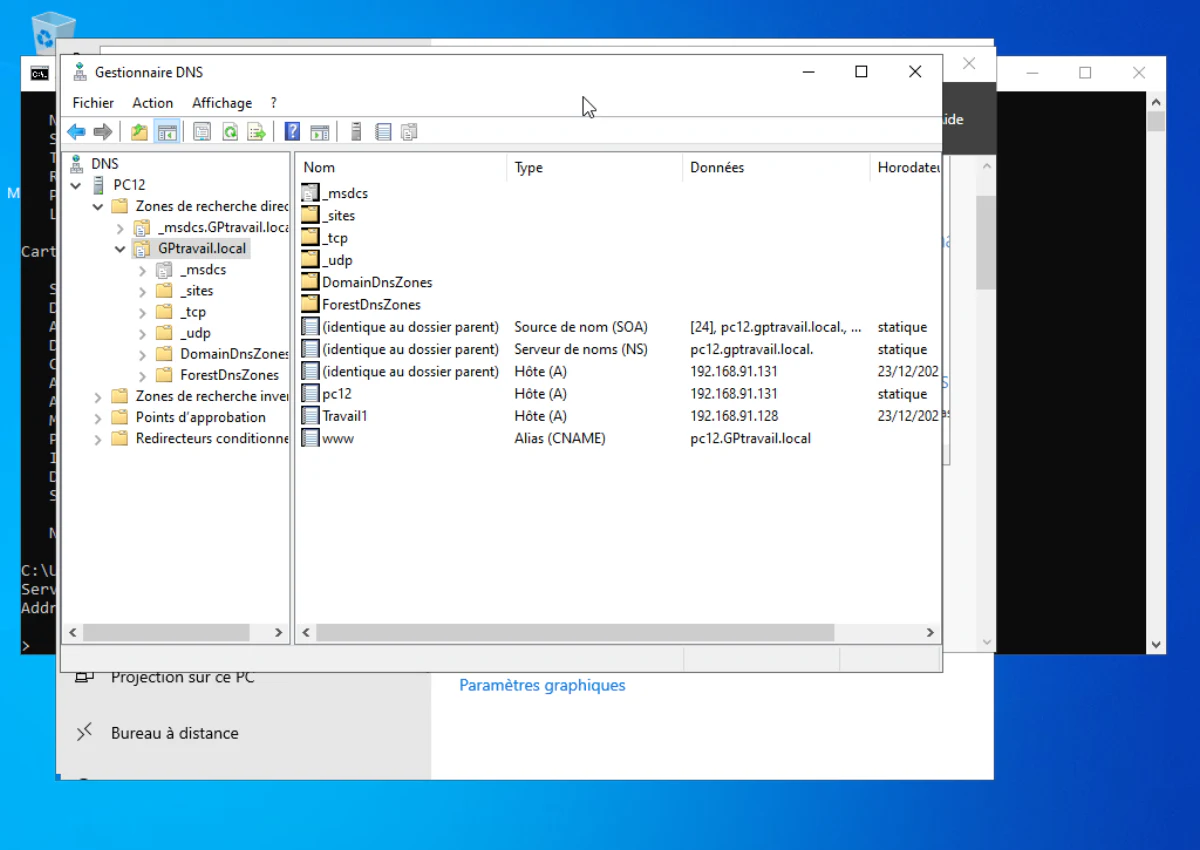Select GPtravail.local in the tree
Screen dimensions: 1200x850
click(202, 249)
